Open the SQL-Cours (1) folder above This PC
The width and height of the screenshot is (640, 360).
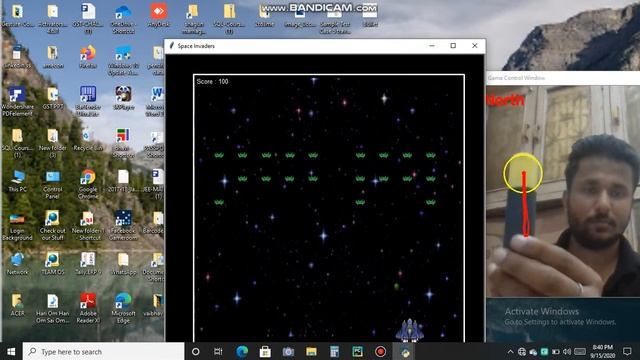pyautogui.click(x=17, y=143)
